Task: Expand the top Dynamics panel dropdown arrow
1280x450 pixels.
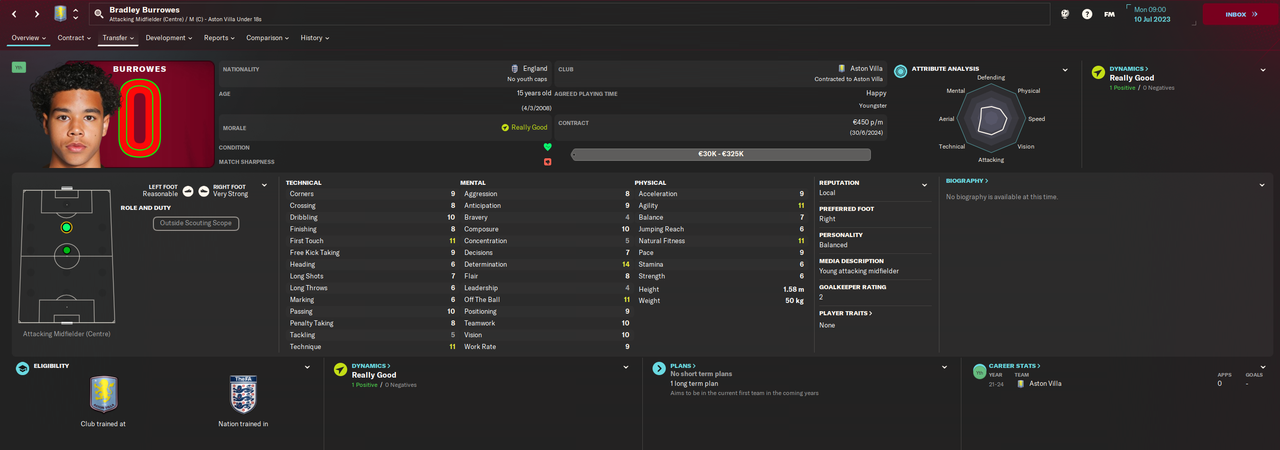Action: [1263, 71]
